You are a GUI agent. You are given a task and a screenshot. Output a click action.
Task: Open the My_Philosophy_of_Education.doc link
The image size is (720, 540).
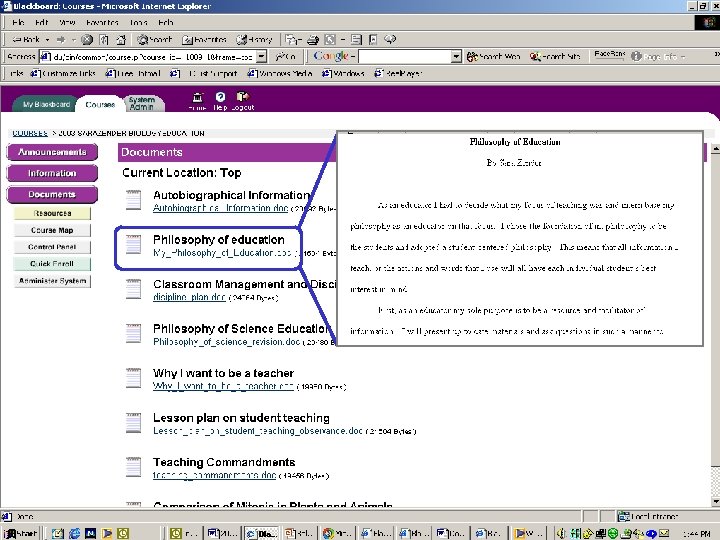tap(222, 253)
